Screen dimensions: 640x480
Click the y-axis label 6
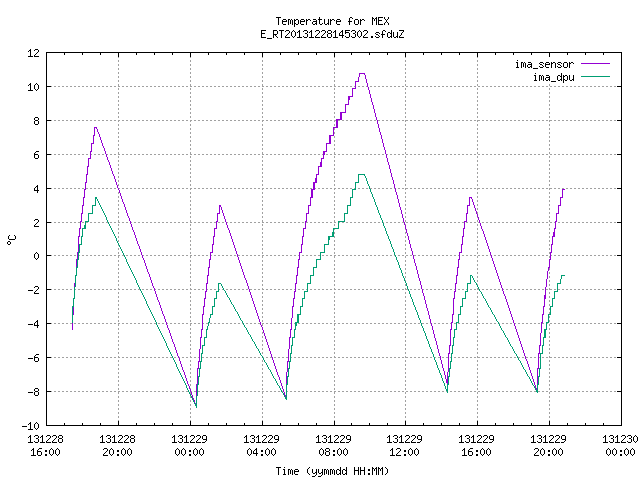tap(37, 155)
